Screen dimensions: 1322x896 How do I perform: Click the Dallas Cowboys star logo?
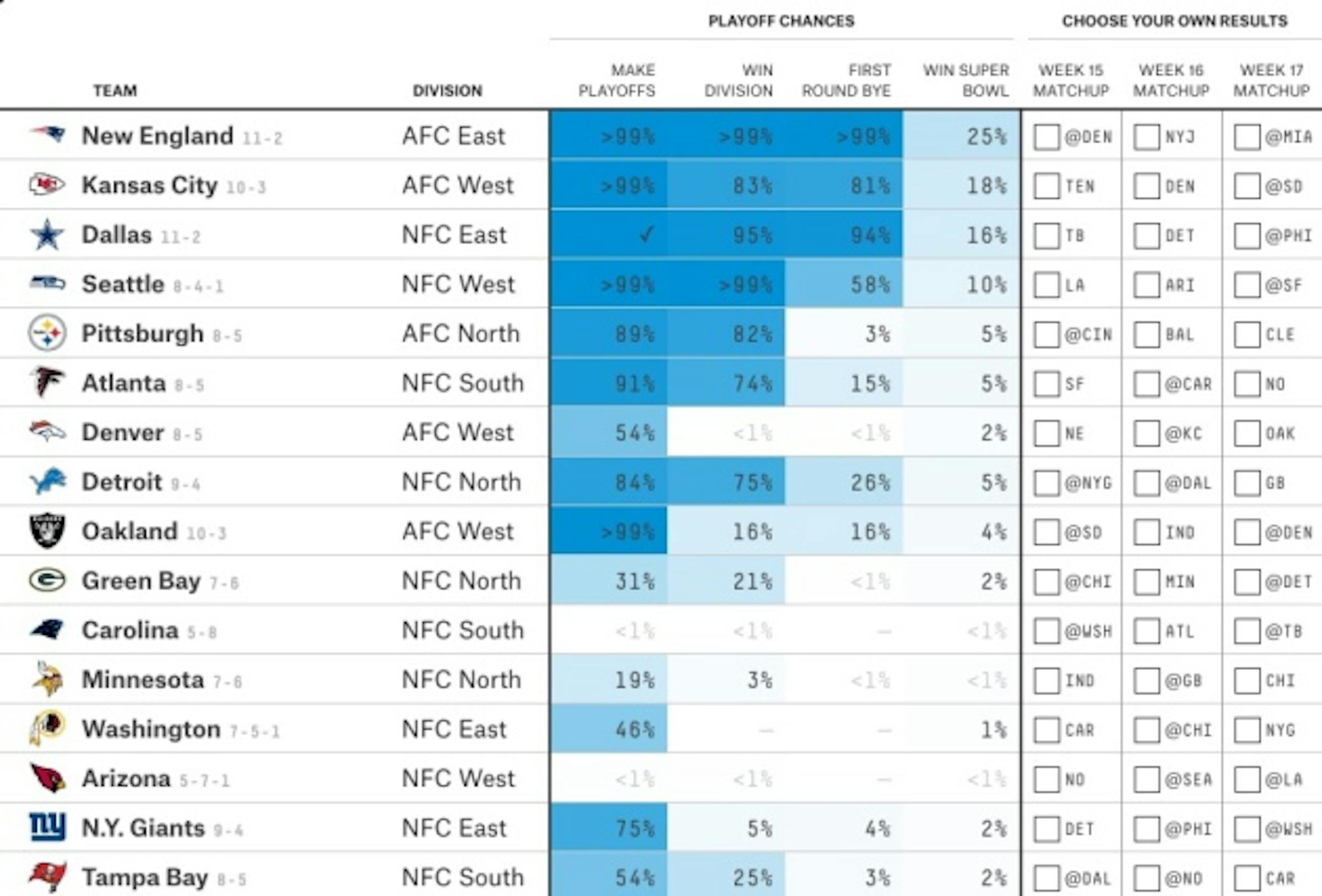tap(48, 234)
